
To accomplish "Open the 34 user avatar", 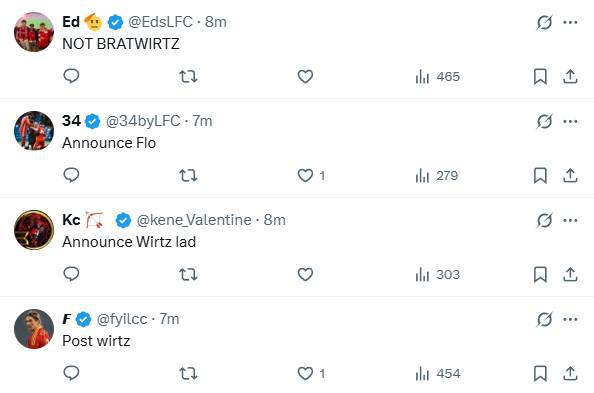I will point(34,130).
